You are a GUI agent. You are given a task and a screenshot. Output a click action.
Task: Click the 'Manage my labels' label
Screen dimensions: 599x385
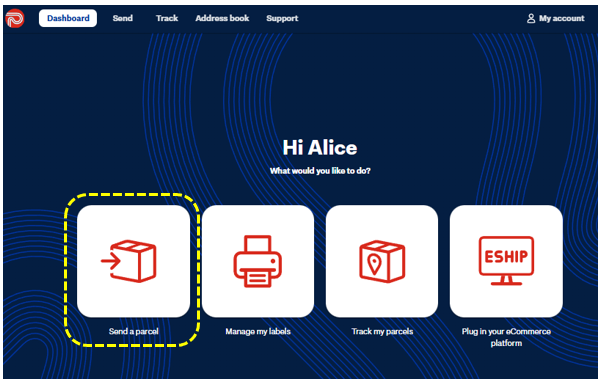click(x=258, y=331)
